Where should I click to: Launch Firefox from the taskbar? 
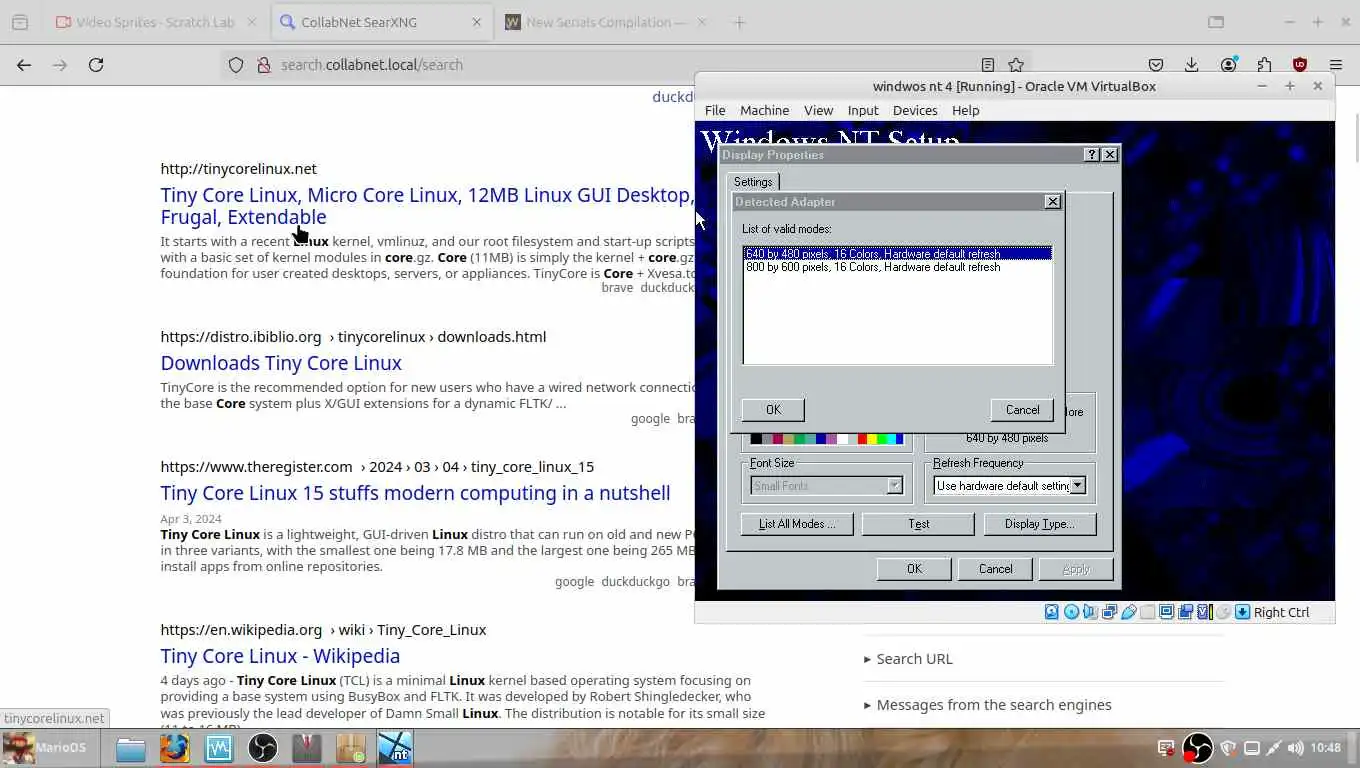pos(175,748)
